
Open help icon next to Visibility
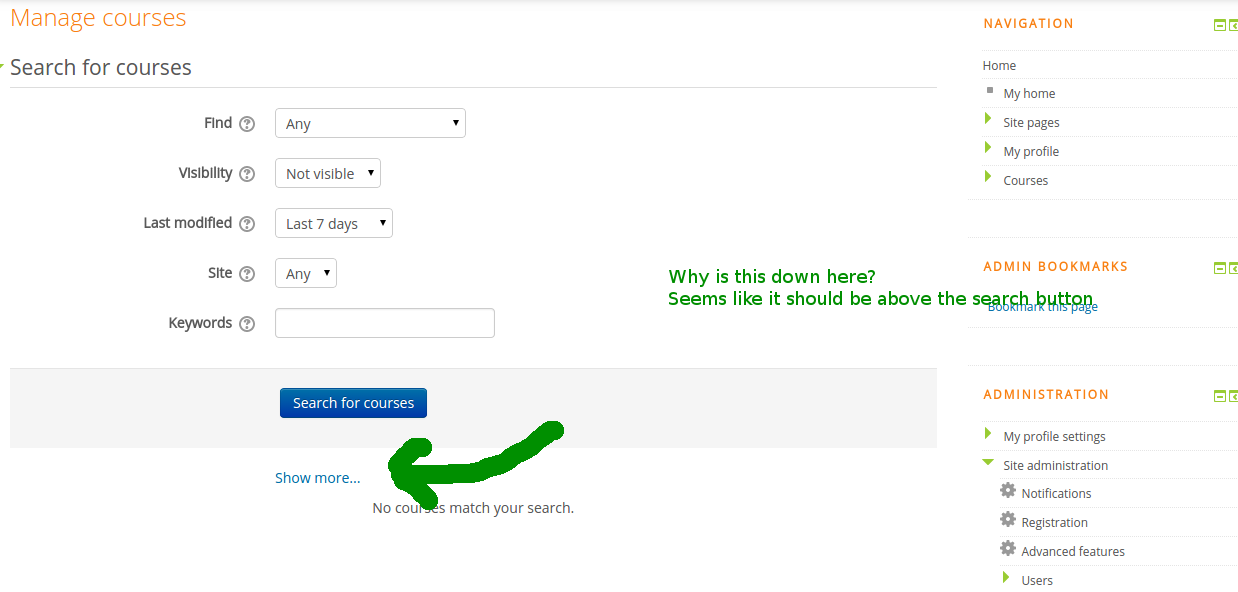pos(247,174)
